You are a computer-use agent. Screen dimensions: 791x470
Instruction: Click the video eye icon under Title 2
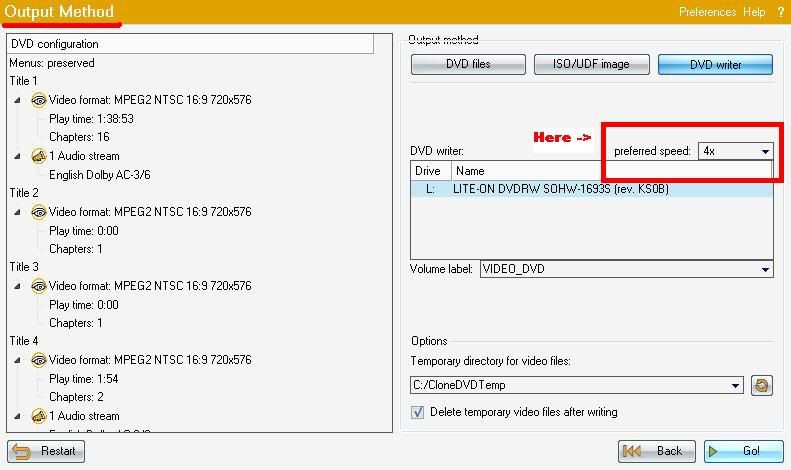[x=39, y=212]
